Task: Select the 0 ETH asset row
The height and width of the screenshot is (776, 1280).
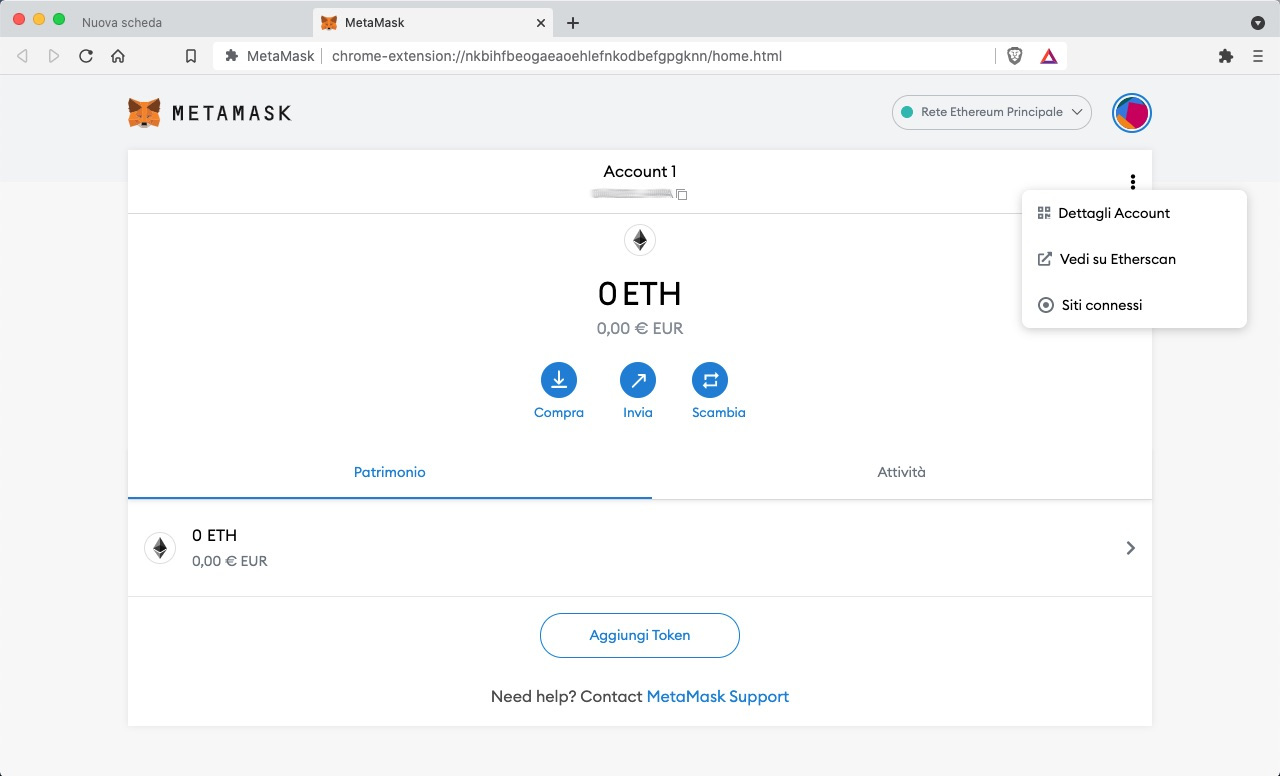Action: tap(640, 548)
